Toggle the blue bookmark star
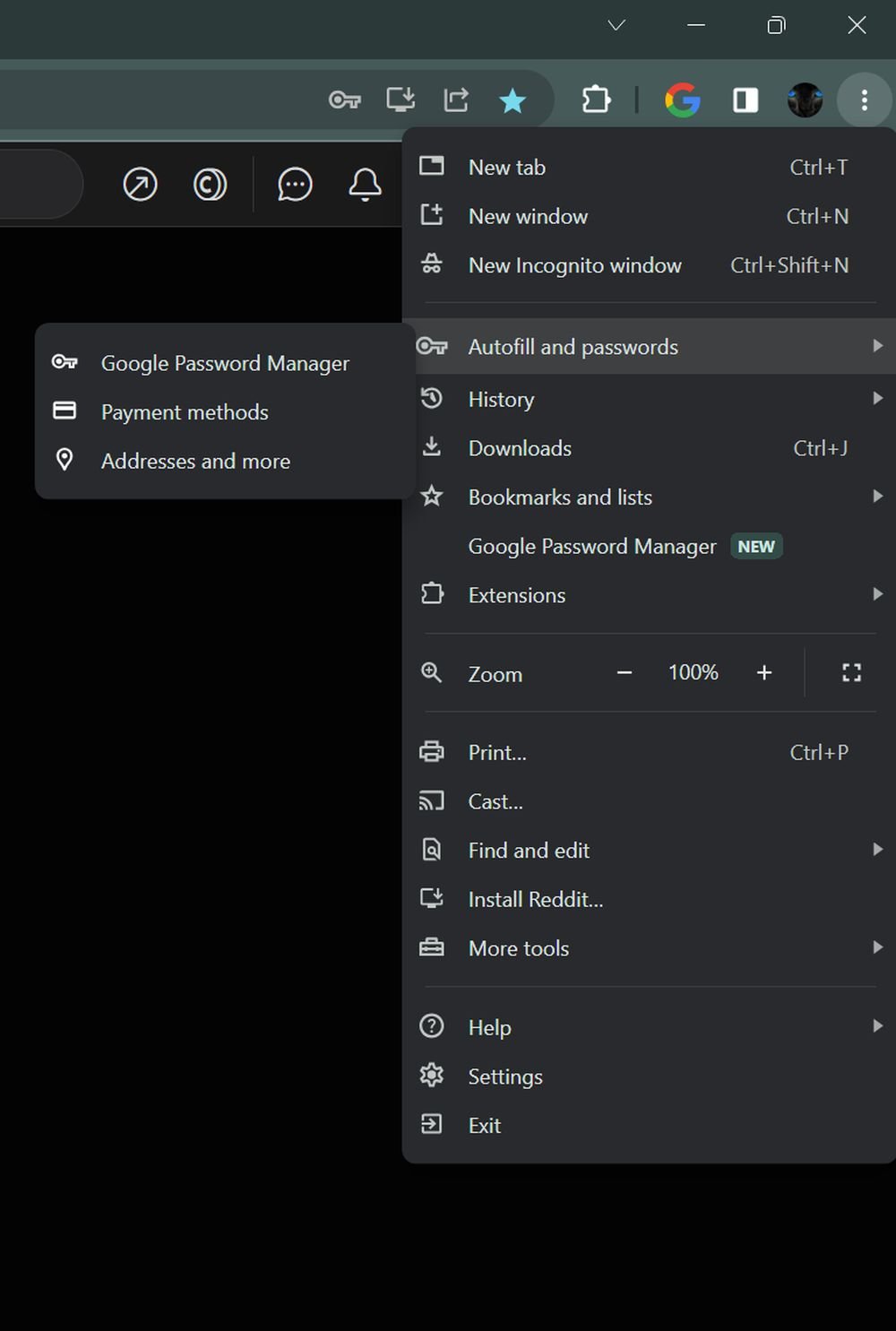 point(513,100)
